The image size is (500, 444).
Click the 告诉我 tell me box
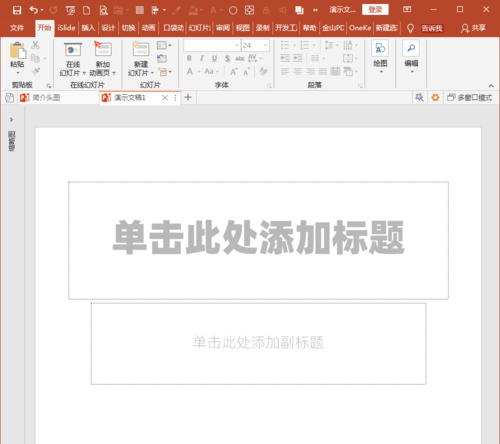(x=432, y=29)
